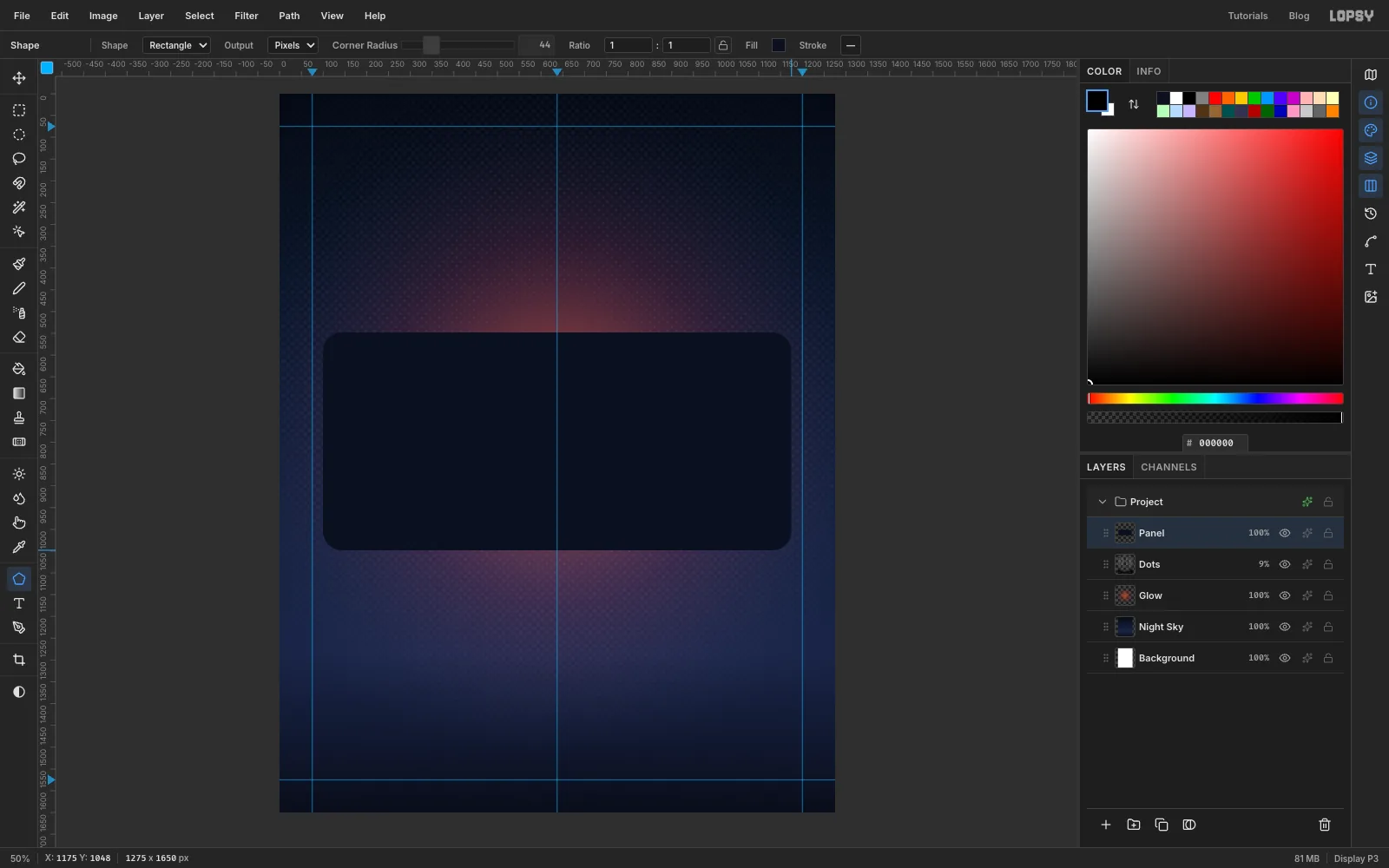Select the Lasso tool
This screenshot has height=868, width=1389.
tap(19, 159)
